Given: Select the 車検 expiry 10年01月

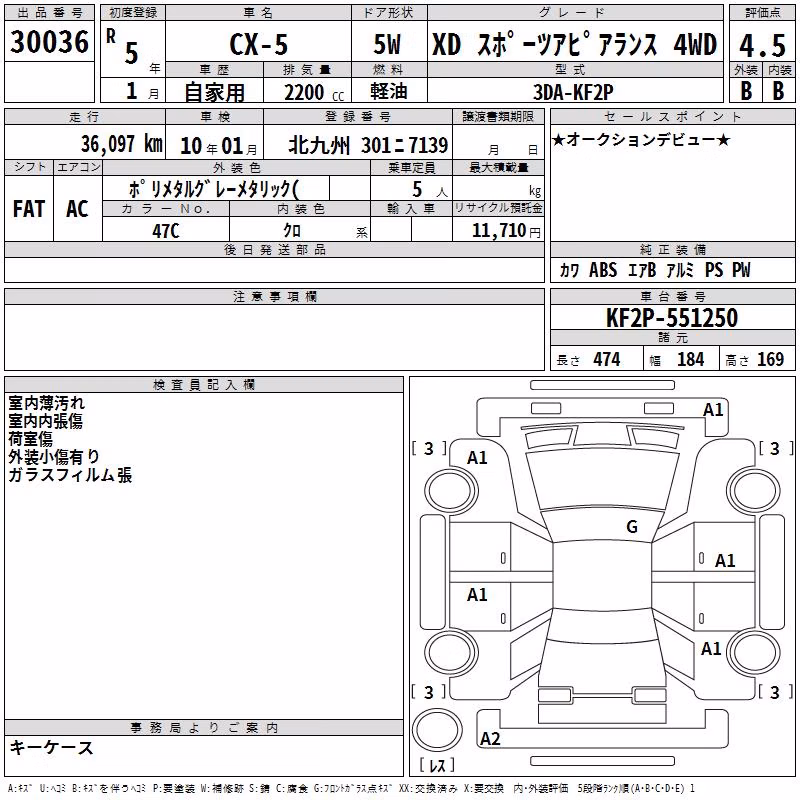Looking at the screenshot, I should 219,146.
